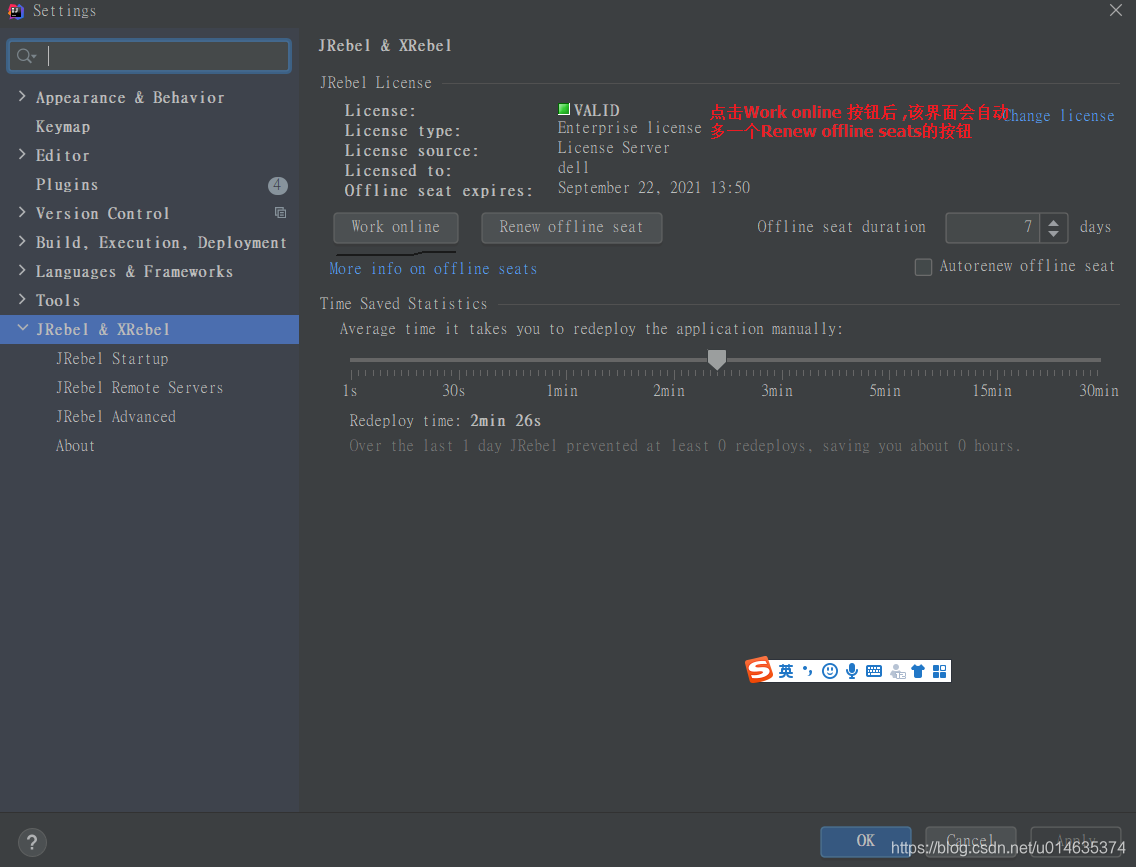This screenshot has height=867, width=1136.
Task: Click the 'License Server' source value
Action: (x=613, y=148)
